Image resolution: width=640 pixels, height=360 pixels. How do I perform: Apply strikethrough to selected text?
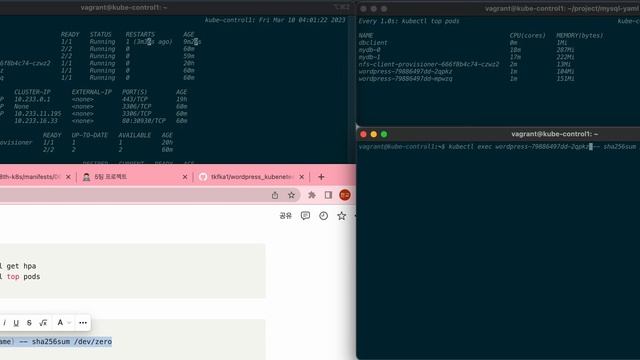[29, 323]
